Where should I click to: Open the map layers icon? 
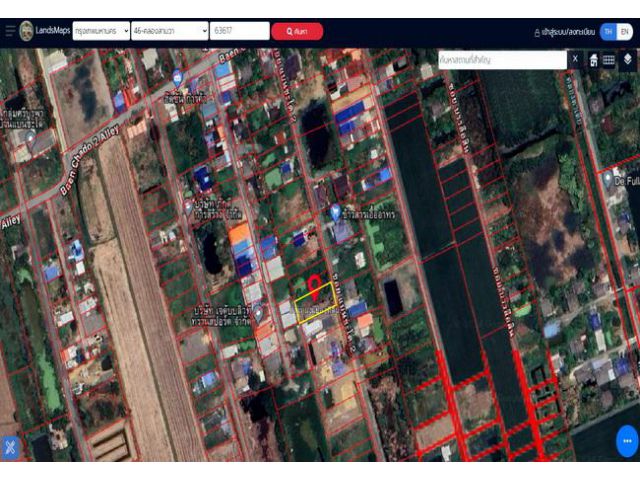pyautogui.click(x=627, y=60)
